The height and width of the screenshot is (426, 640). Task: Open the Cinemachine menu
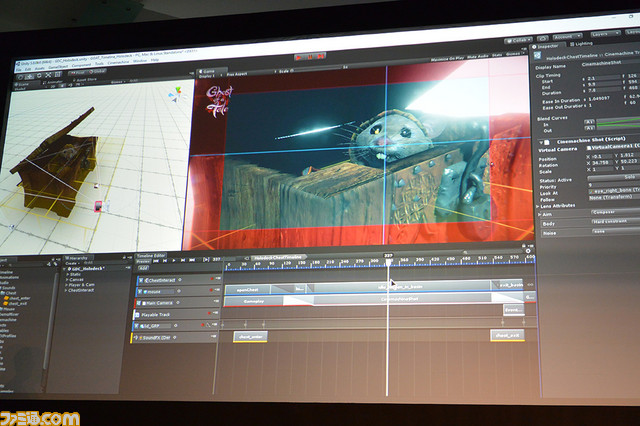tap(118, 62)
